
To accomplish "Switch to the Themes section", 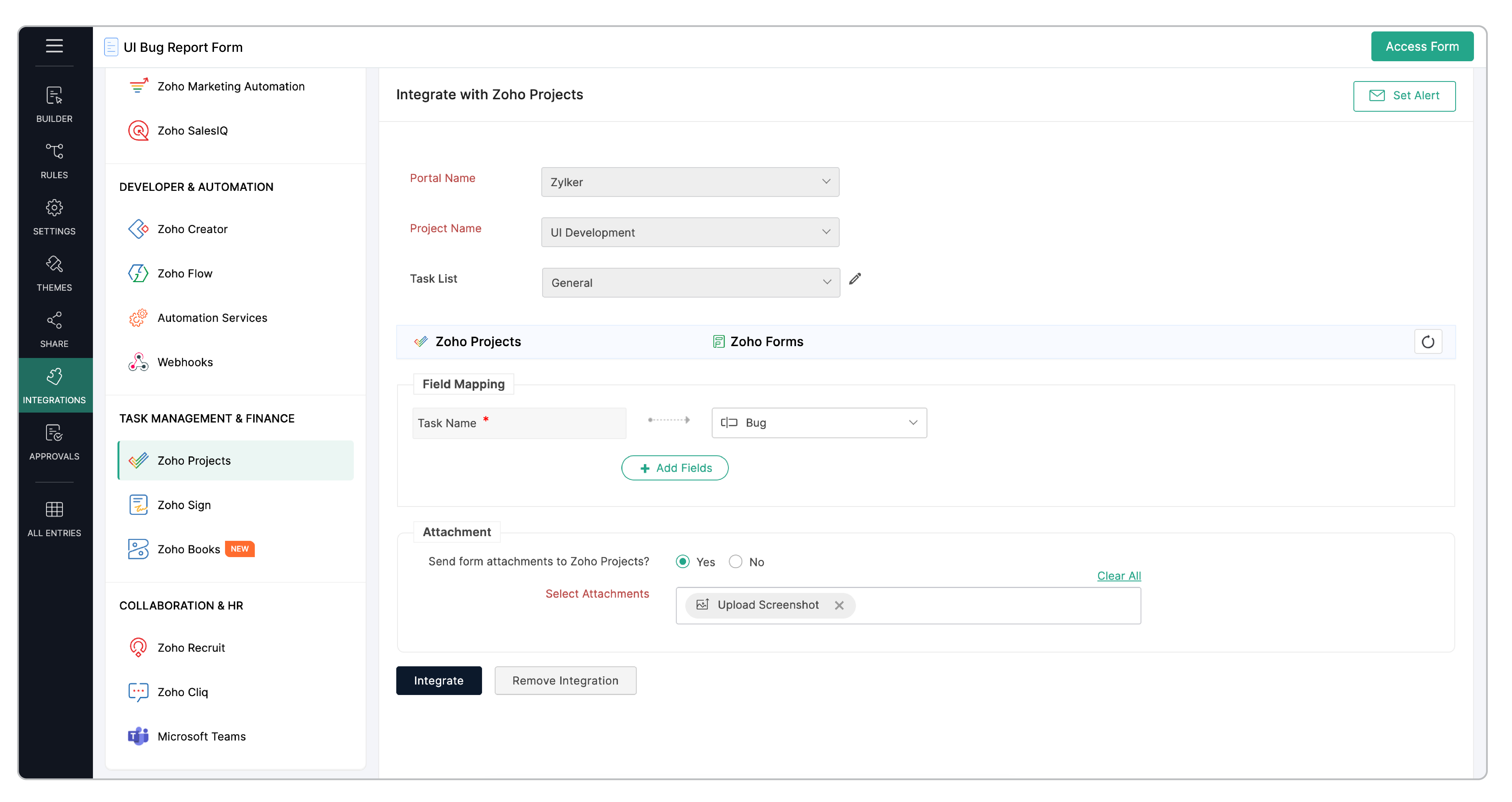I will (54, 272).
